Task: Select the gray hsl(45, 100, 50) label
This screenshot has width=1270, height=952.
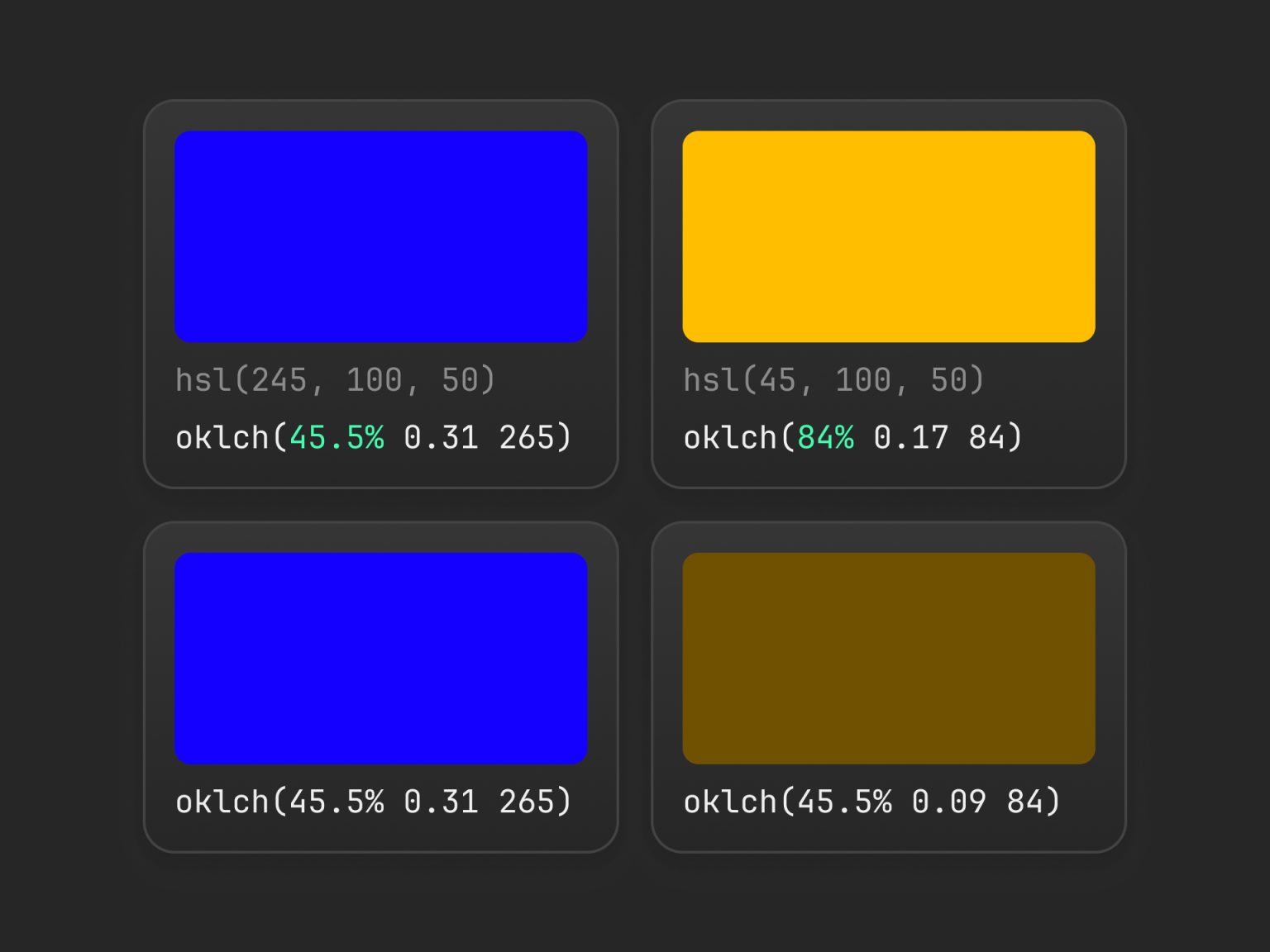Action: point(833,380)
